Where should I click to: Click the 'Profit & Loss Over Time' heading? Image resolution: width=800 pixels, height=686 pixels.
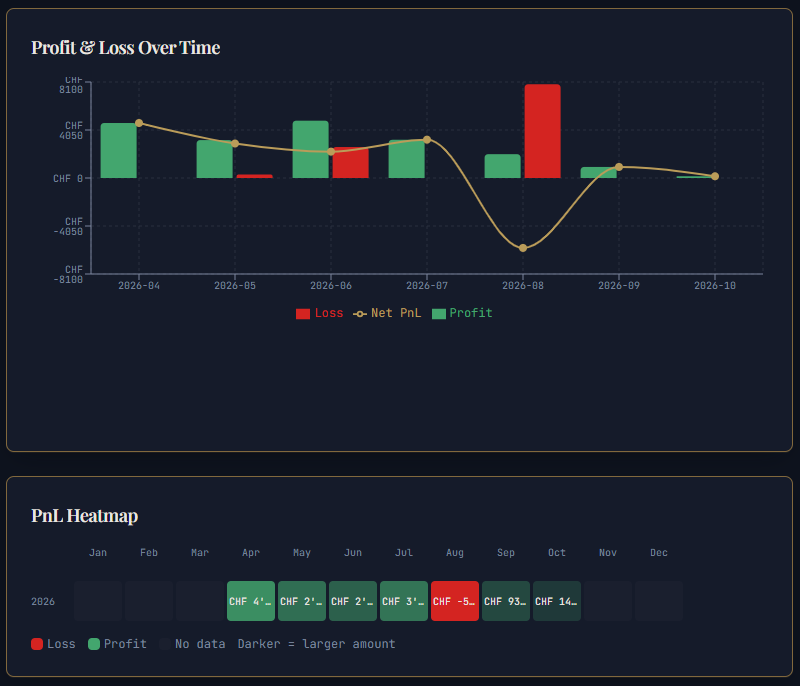126,47
